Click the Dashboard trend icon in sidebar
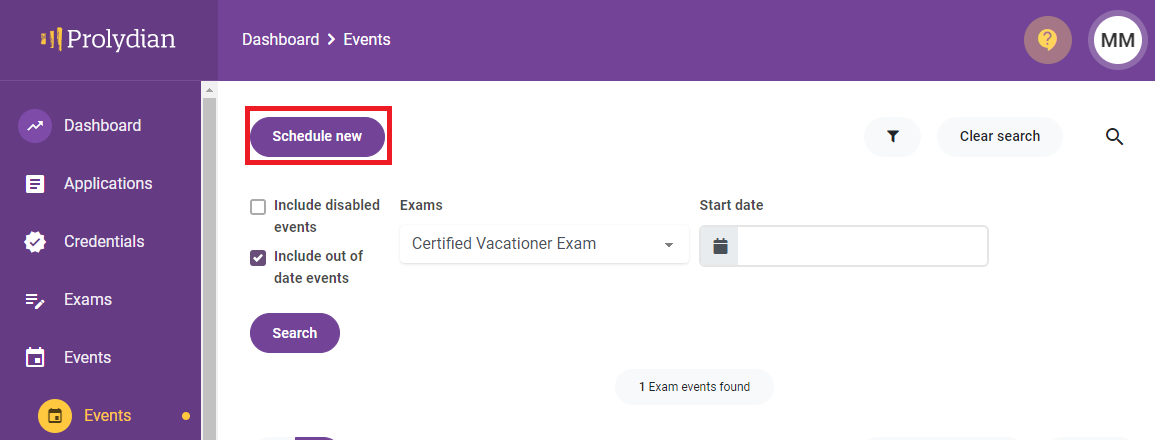Image resolution: width=1155 pixels, height=440 pixels. [35, 126]
